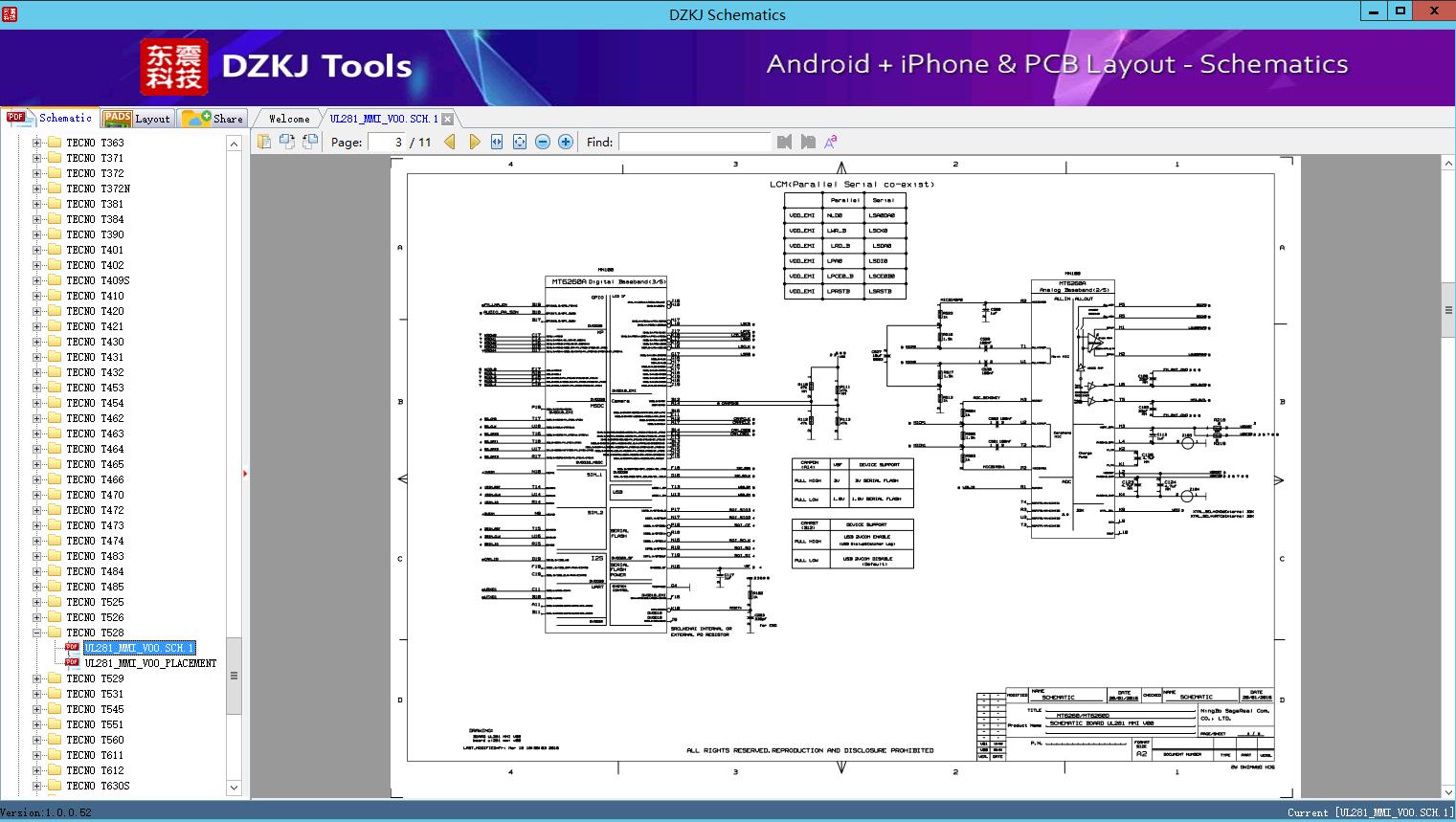Toggle the match case search icon
Viewport: 1456px width, 822px height.
(831, 142)
